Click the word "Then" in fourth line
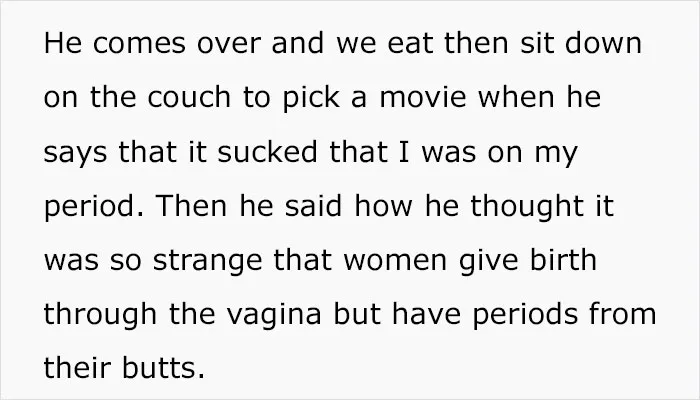The image size is (700, 400). 192,205
